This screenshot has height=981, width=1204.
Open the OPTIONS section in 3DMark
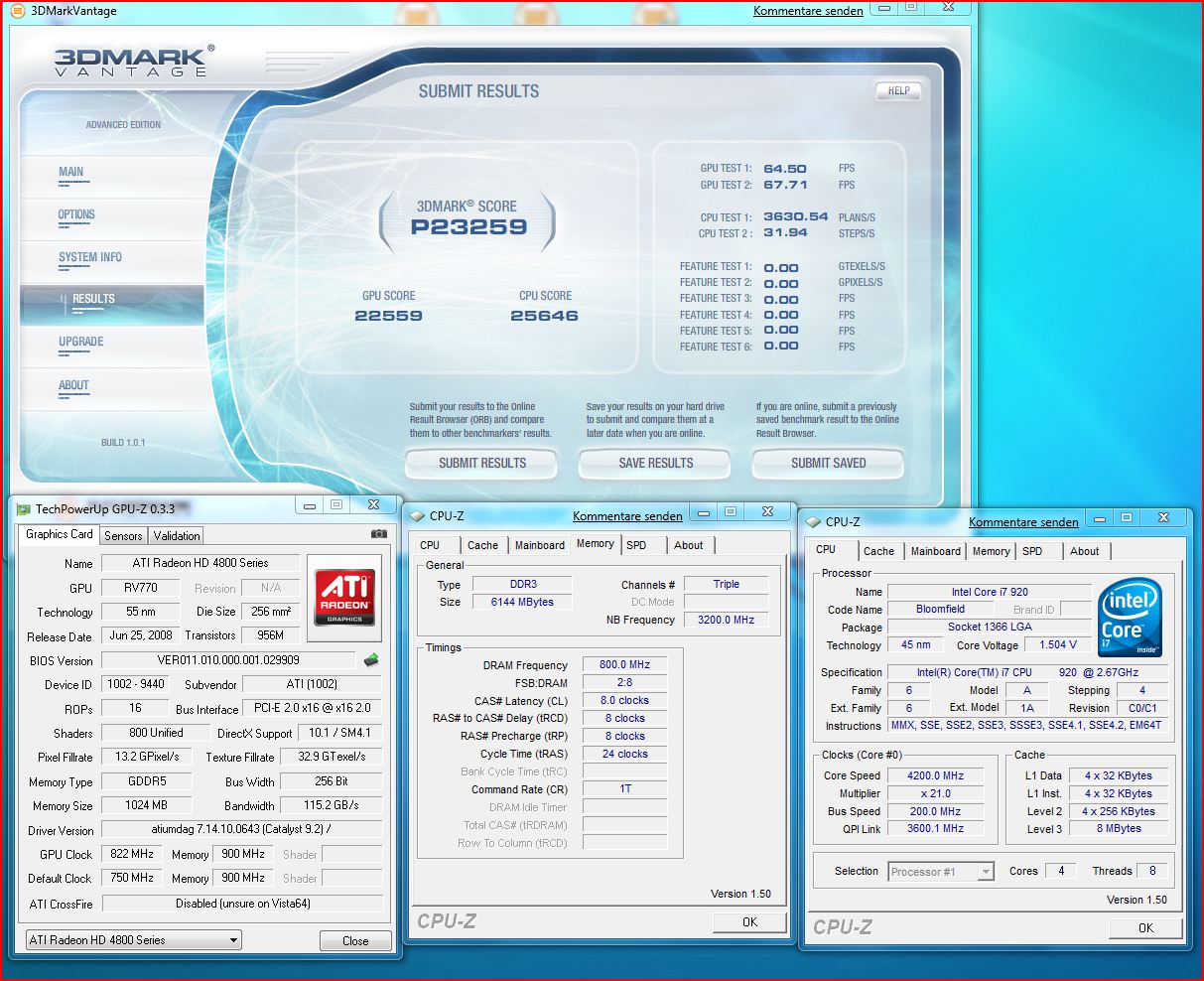click(x=76, y=214)
